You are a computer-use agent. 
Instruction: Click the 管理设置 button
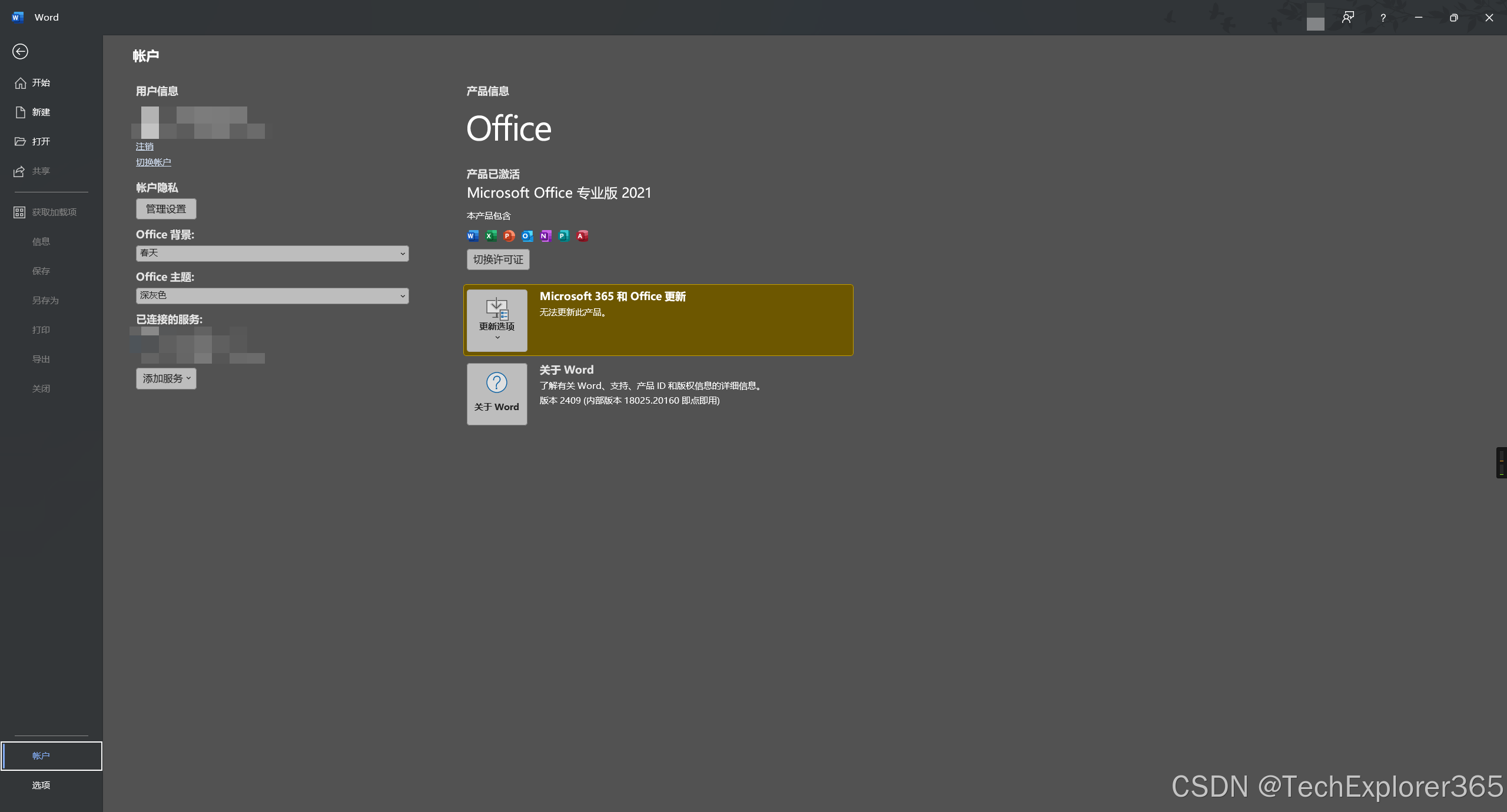tap(166, 209)
